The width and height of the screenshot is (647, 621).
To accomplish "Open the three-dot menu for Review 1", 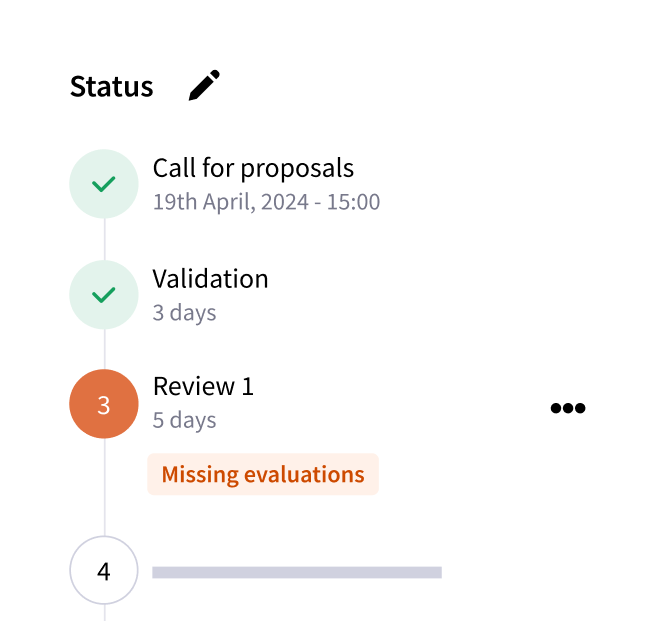I will tap(567, 408).
